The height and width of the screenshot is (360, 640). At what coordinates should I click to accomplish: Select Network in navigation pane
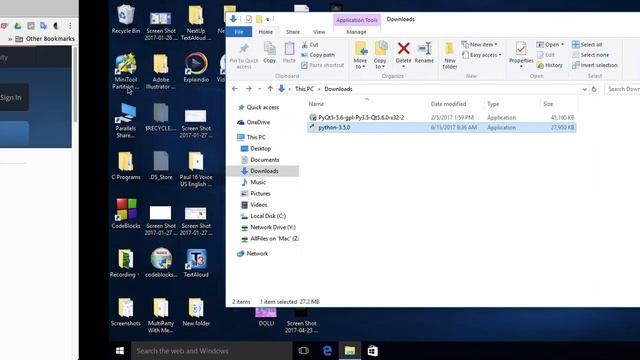pos(252,253)
